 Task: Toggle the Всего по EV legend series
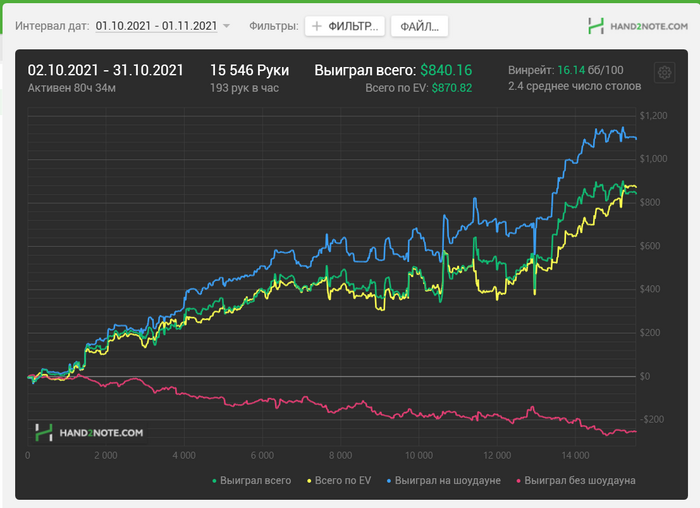[x=339, y=480]
